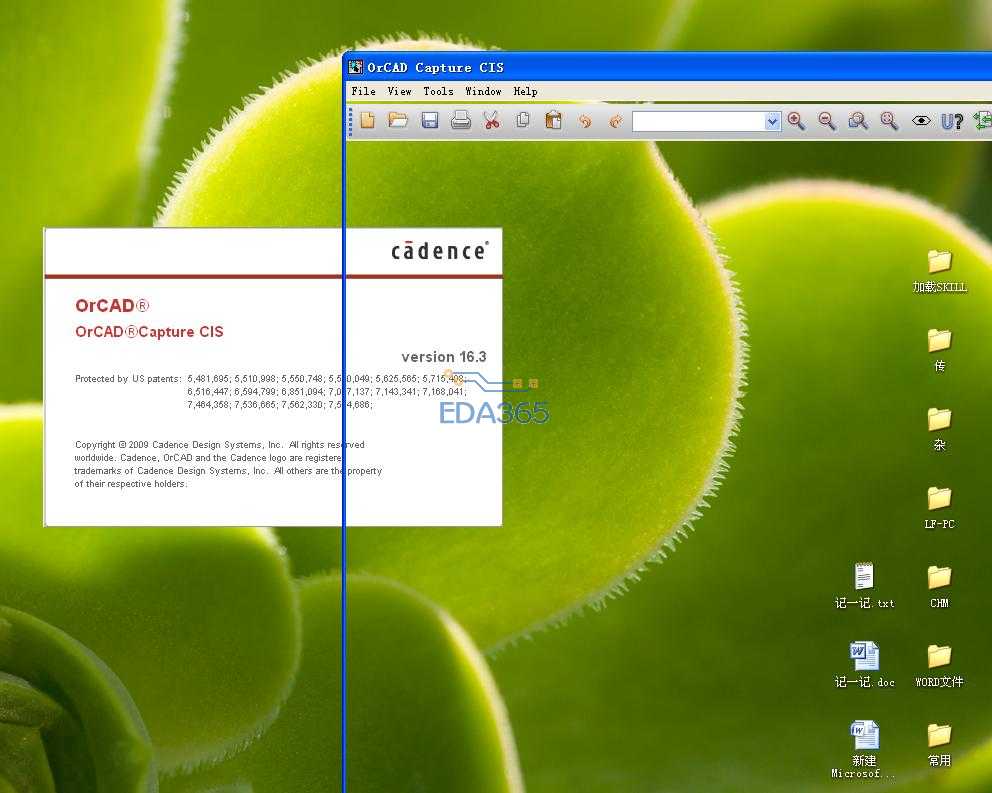Expand the toolbar part dropdown arrow

(x=772, y=121)
